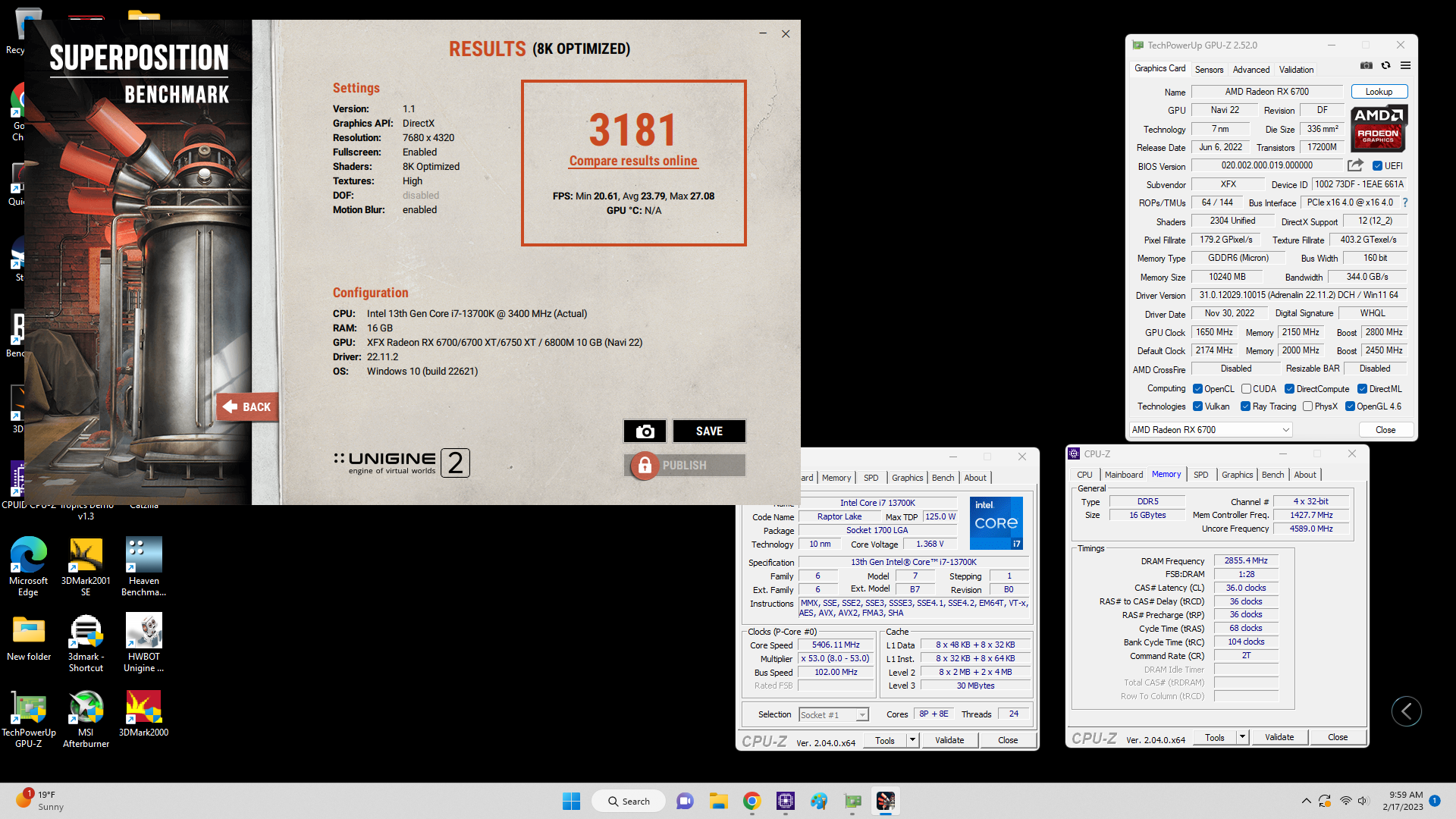The width and height of the screenshot is (1456, 819).
Task: Click SAVE button in benchmark results
Action: [x=709, y=430]
